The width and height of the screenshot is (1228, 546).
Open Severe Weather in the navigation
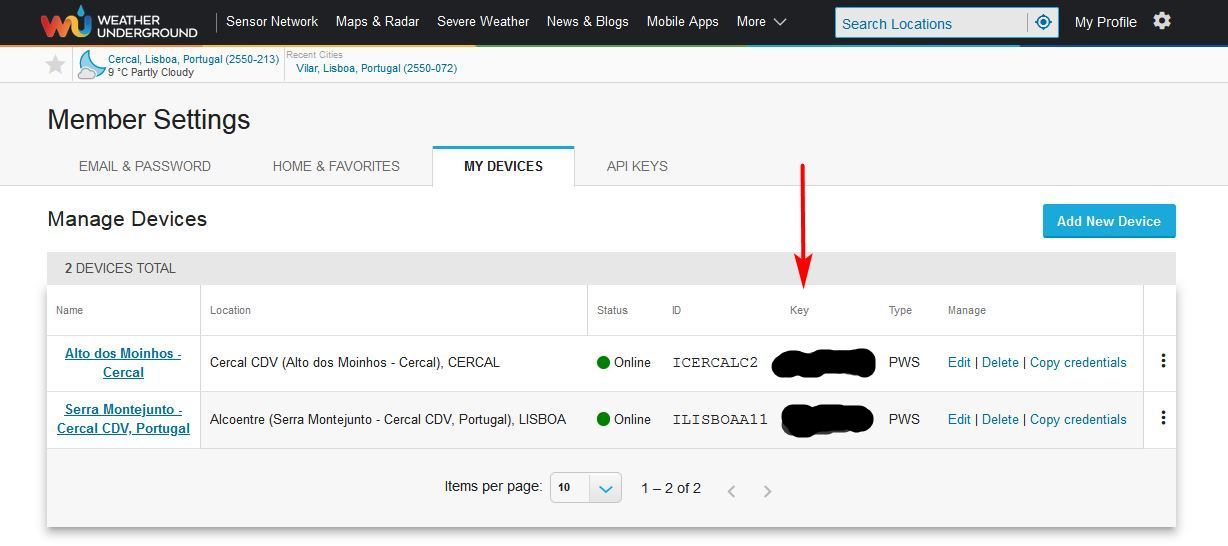[483, 21]
